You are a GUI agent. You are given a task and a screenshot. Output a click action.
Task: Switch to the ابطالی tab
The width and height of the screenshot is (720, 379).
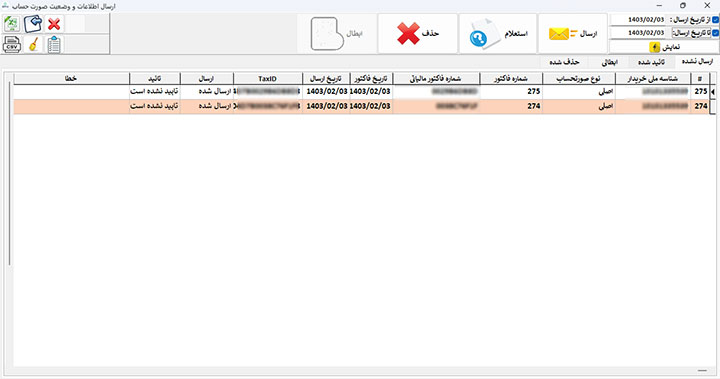click(x=609, y=62)
